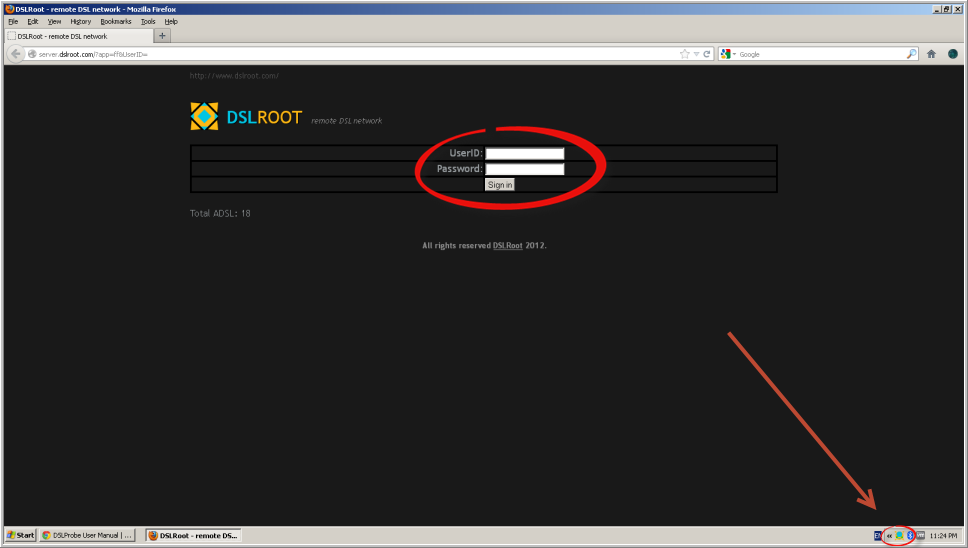
Task: Click the DSLProbe tray icon
Action: [899, 536]
